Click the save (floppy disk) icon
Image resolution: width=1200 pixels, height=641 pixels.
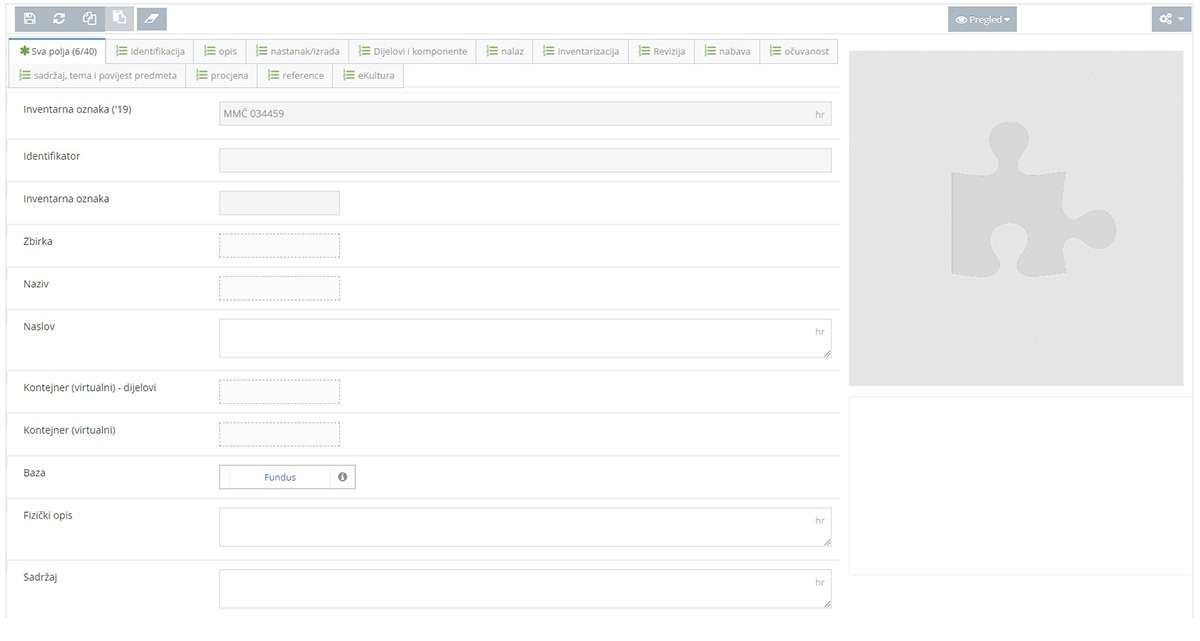tap(29, 19)
